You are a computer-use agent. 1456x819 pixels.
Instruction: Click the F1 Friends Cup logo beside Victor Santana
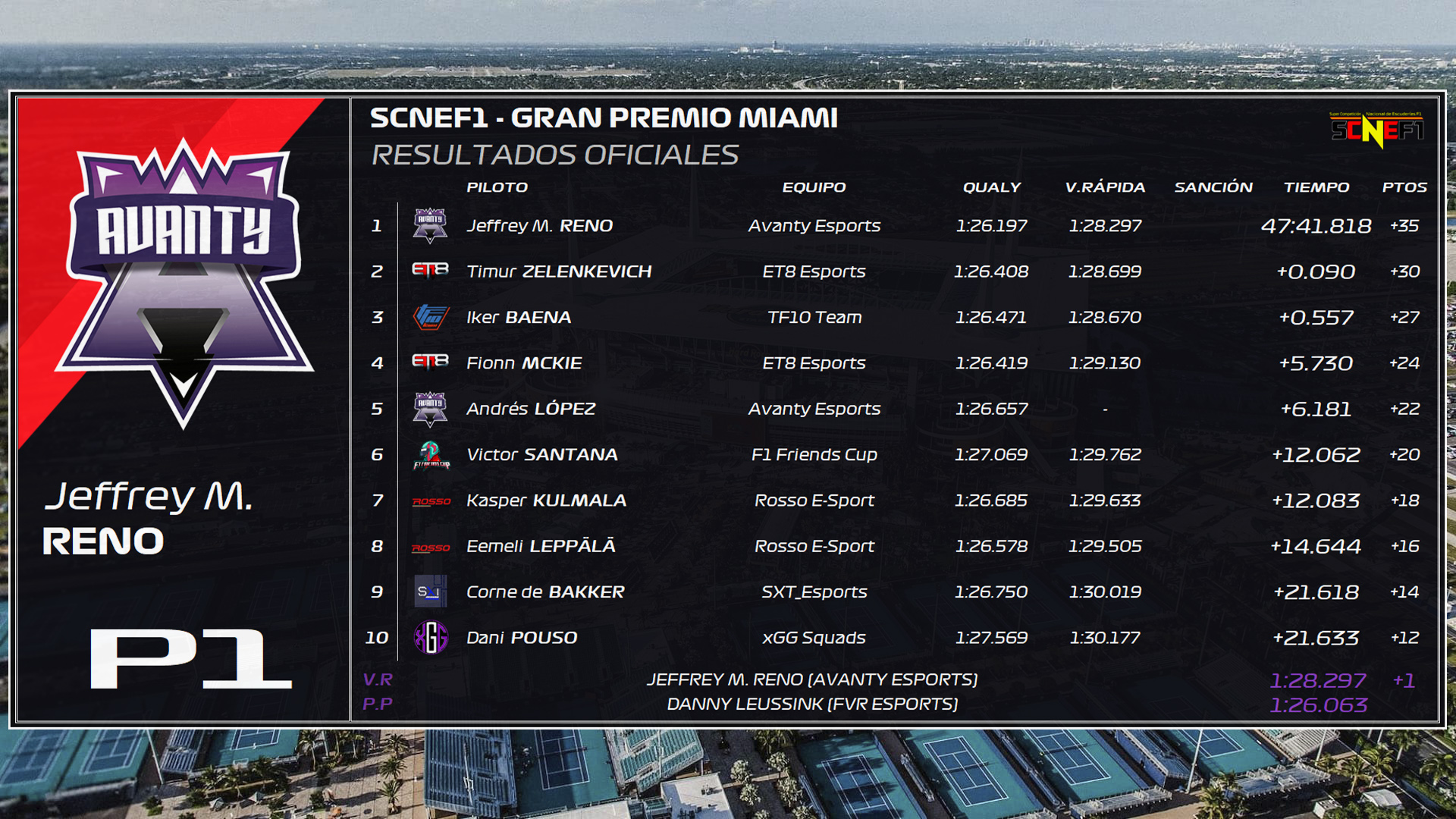point(431,455)
